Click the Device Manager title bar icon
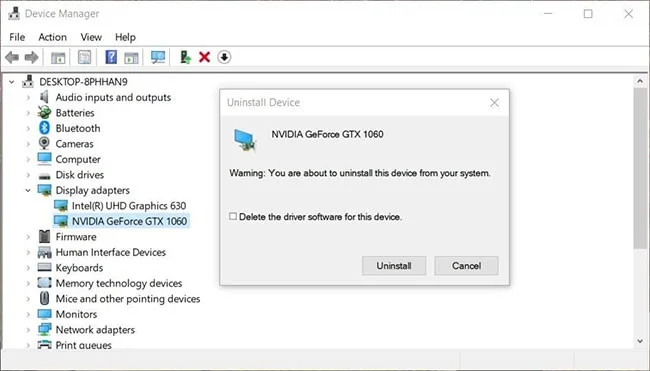 point(14,14)
